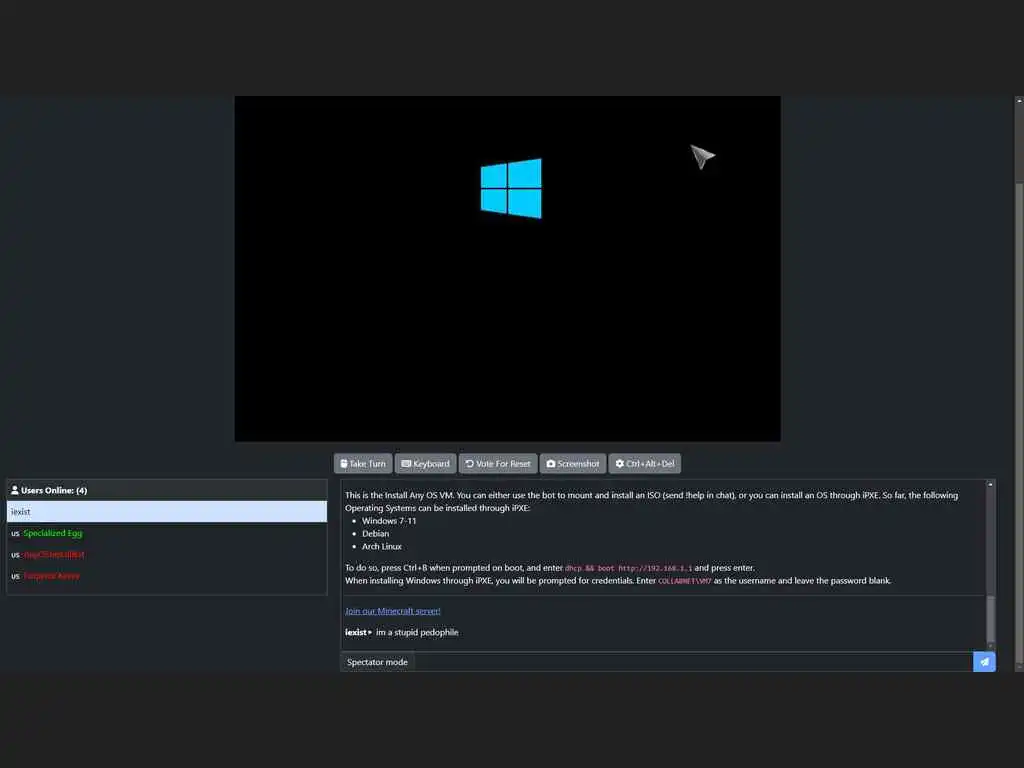
Task: Click the iexist username in chat
Action: tap(356, 632)
